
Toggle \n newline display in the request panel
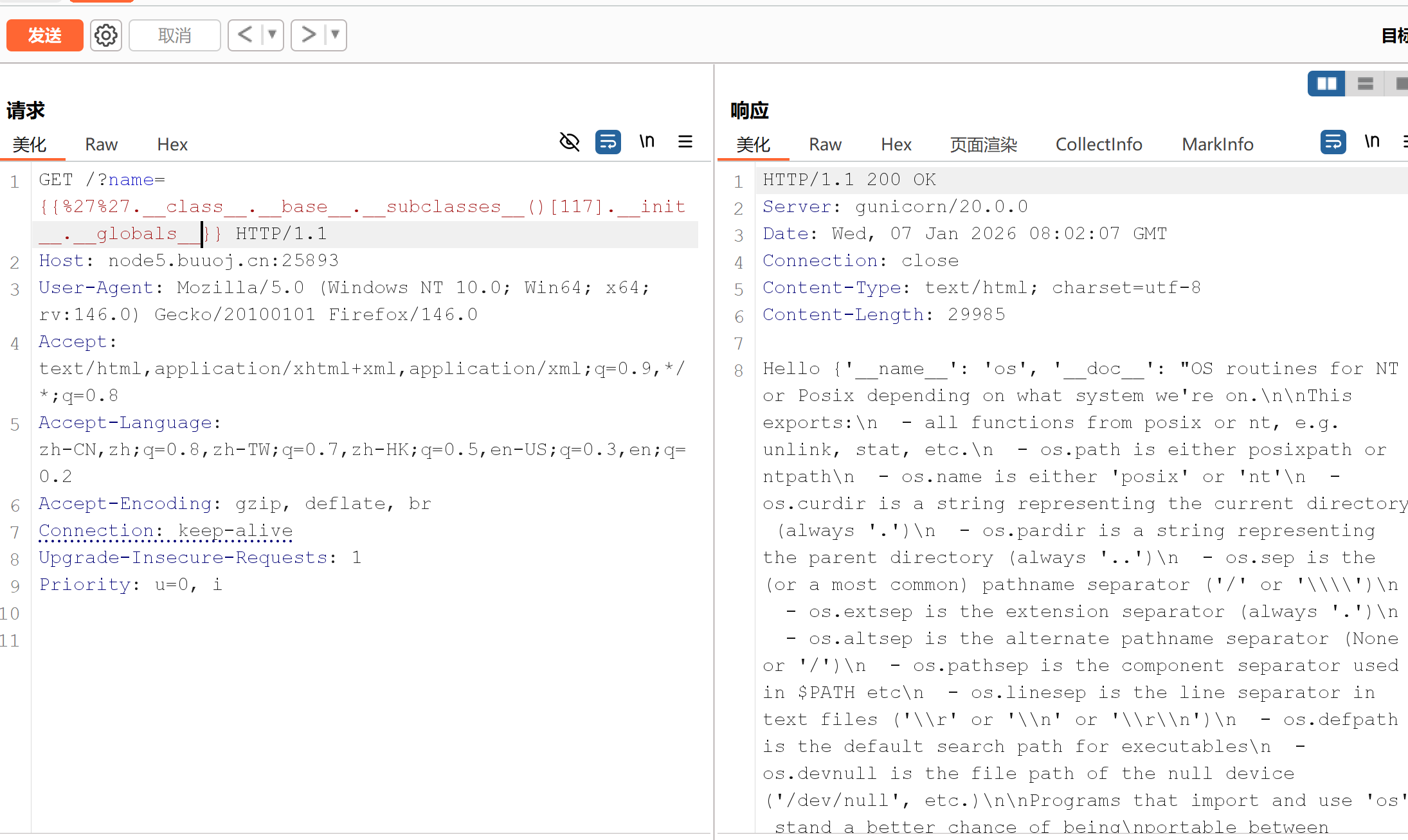(647, 141)
